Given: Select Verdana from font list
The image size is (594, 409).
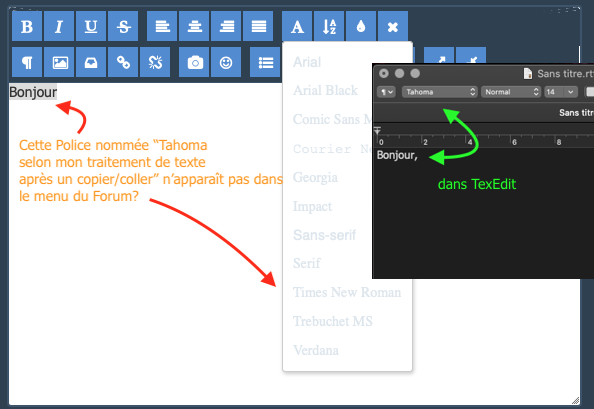Looking at the screenshot, I should pyautogui.click(x=316, y=350).
